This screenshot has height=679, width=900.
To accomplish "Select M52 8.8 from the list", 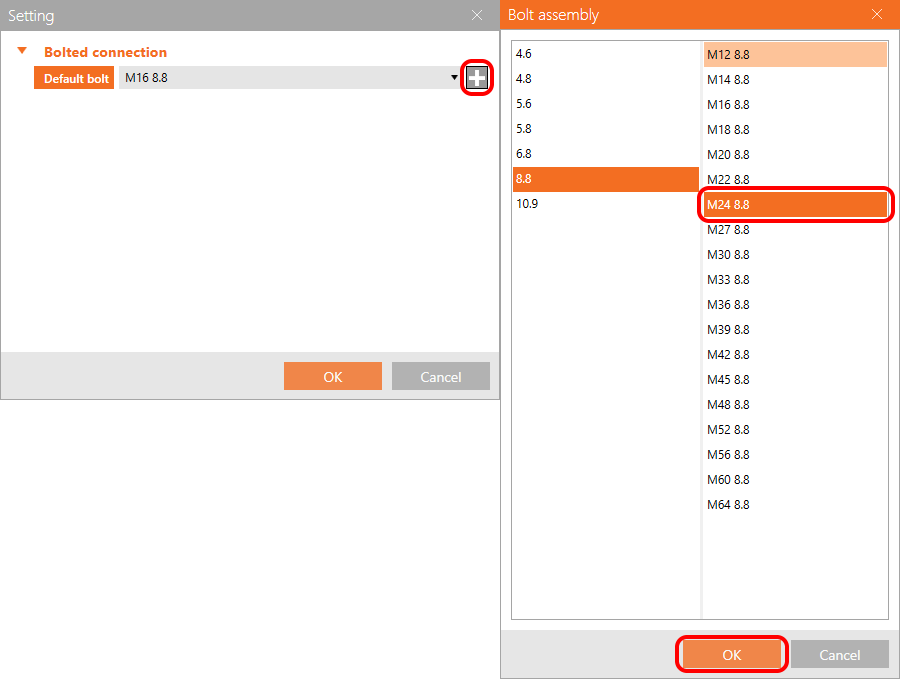I will (795, 429).
